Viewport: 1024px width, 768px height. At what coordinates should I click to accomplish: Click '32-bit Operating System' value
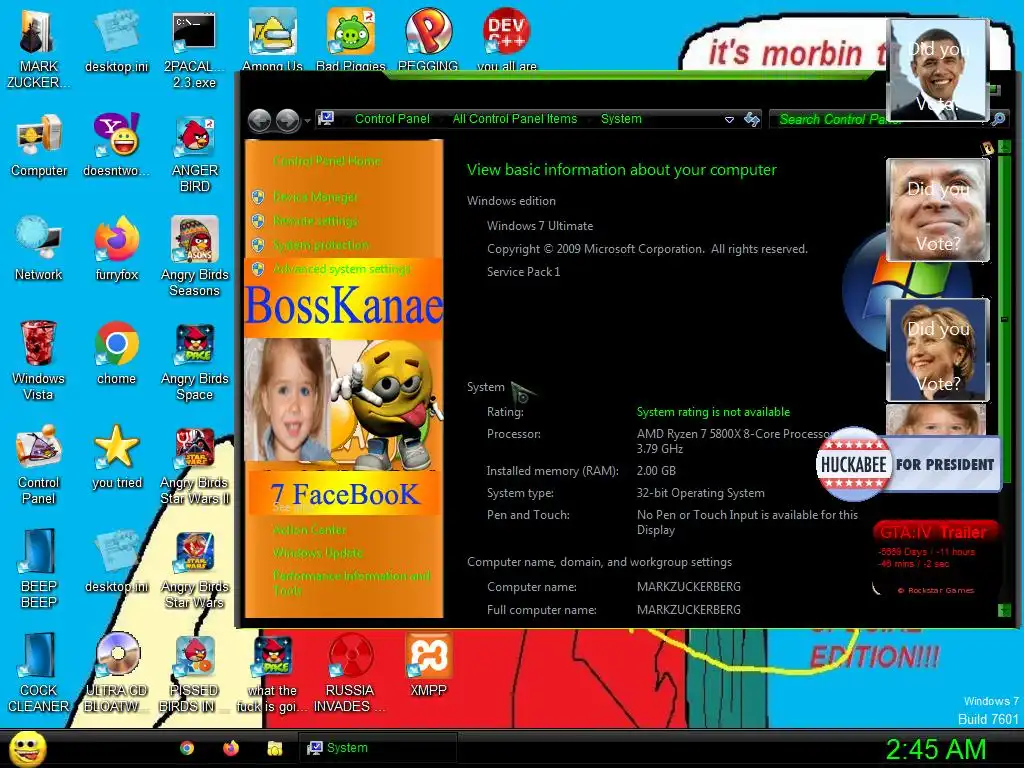701,493
